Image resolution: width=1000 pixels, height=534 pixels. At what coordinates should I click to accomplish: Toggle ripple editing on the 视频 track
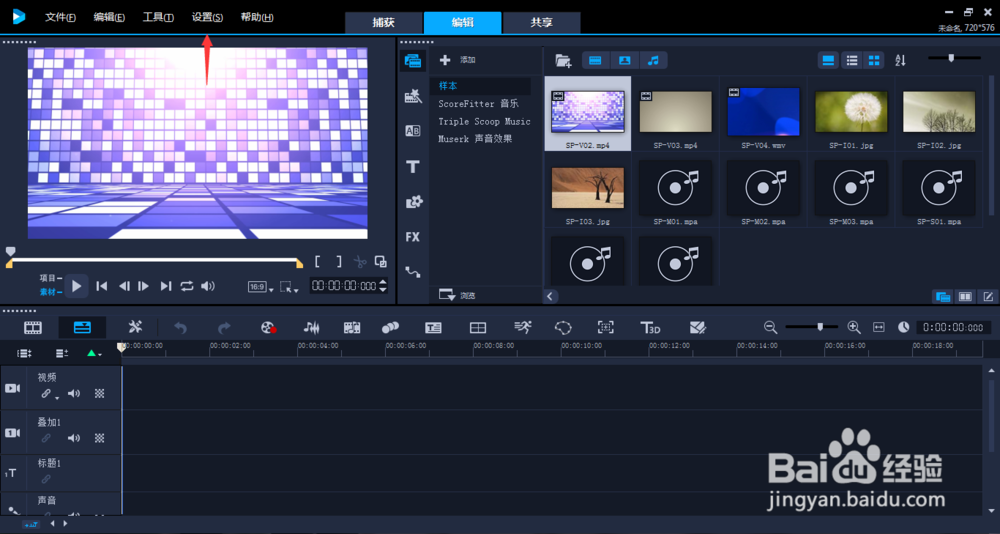coord(46,394)
